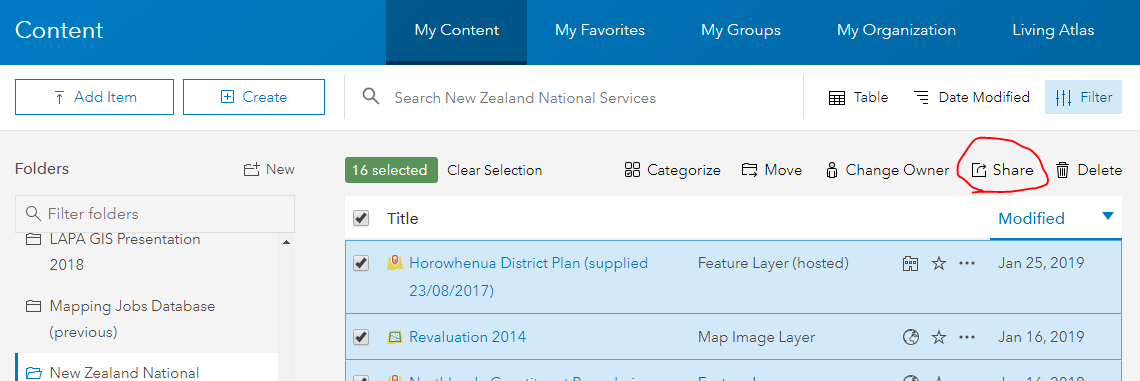Change Owner of selected items
1140x381 pixels.
pos(887,170)
